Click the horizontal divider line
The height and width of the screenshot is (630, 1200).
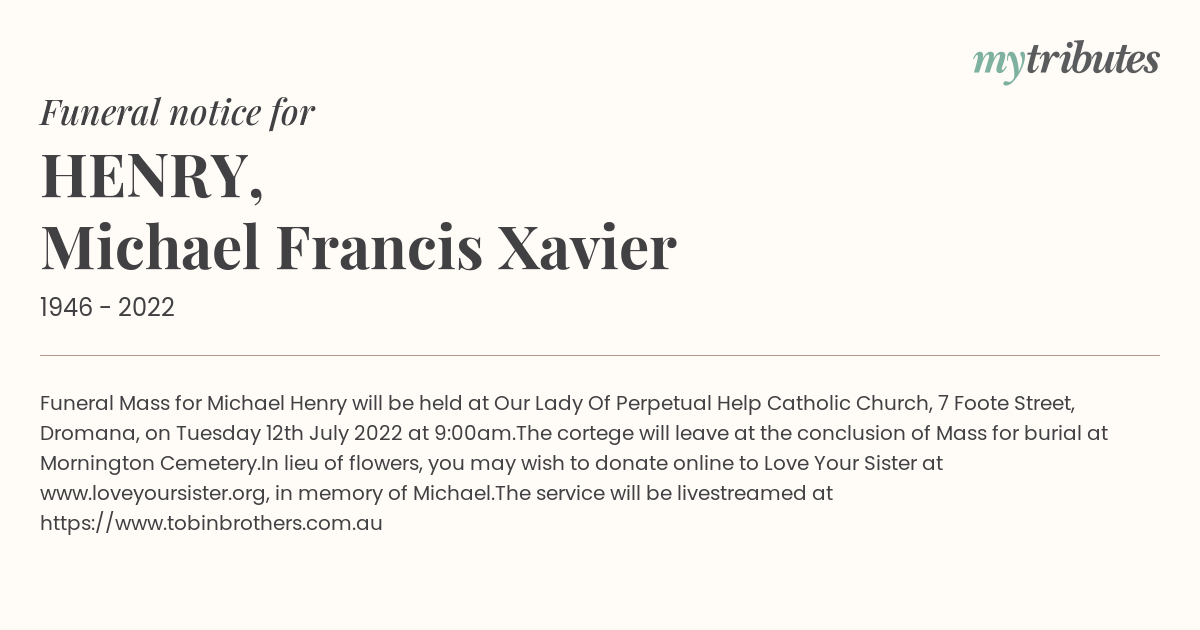pyautogui.click(x=600, y=355)
